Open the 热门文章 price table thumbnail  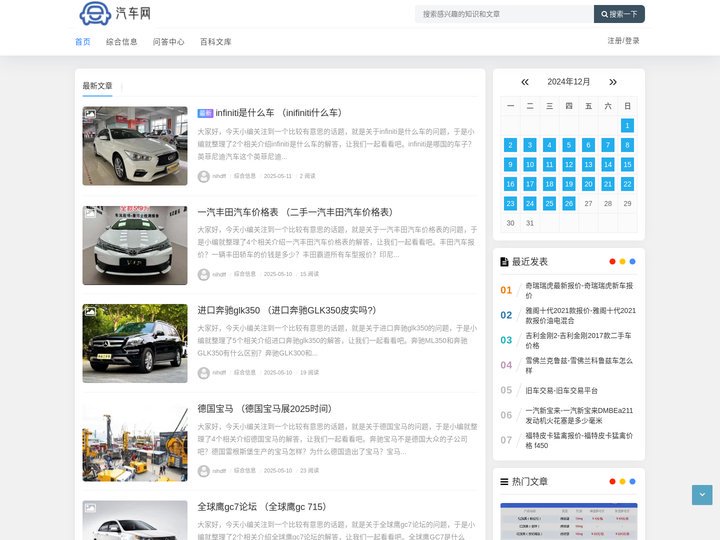(568, 521)
